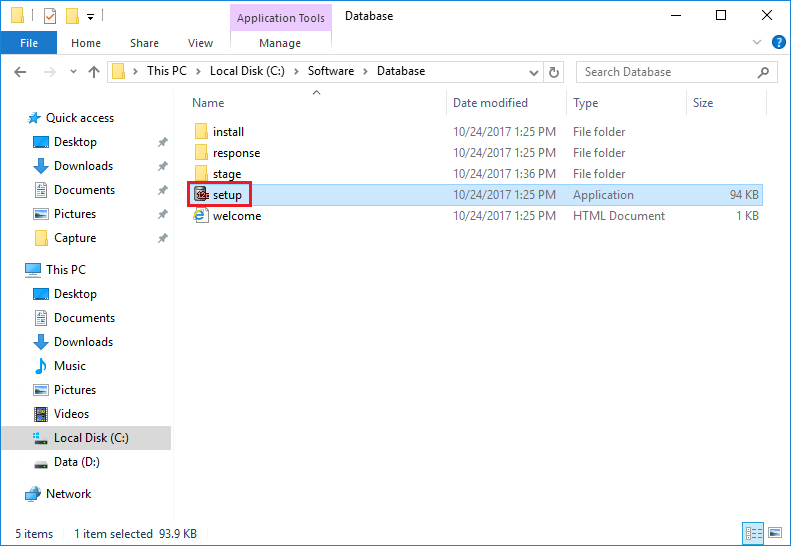Select This PC in navigation pane
Screen dimensions: 791x546
66,270
